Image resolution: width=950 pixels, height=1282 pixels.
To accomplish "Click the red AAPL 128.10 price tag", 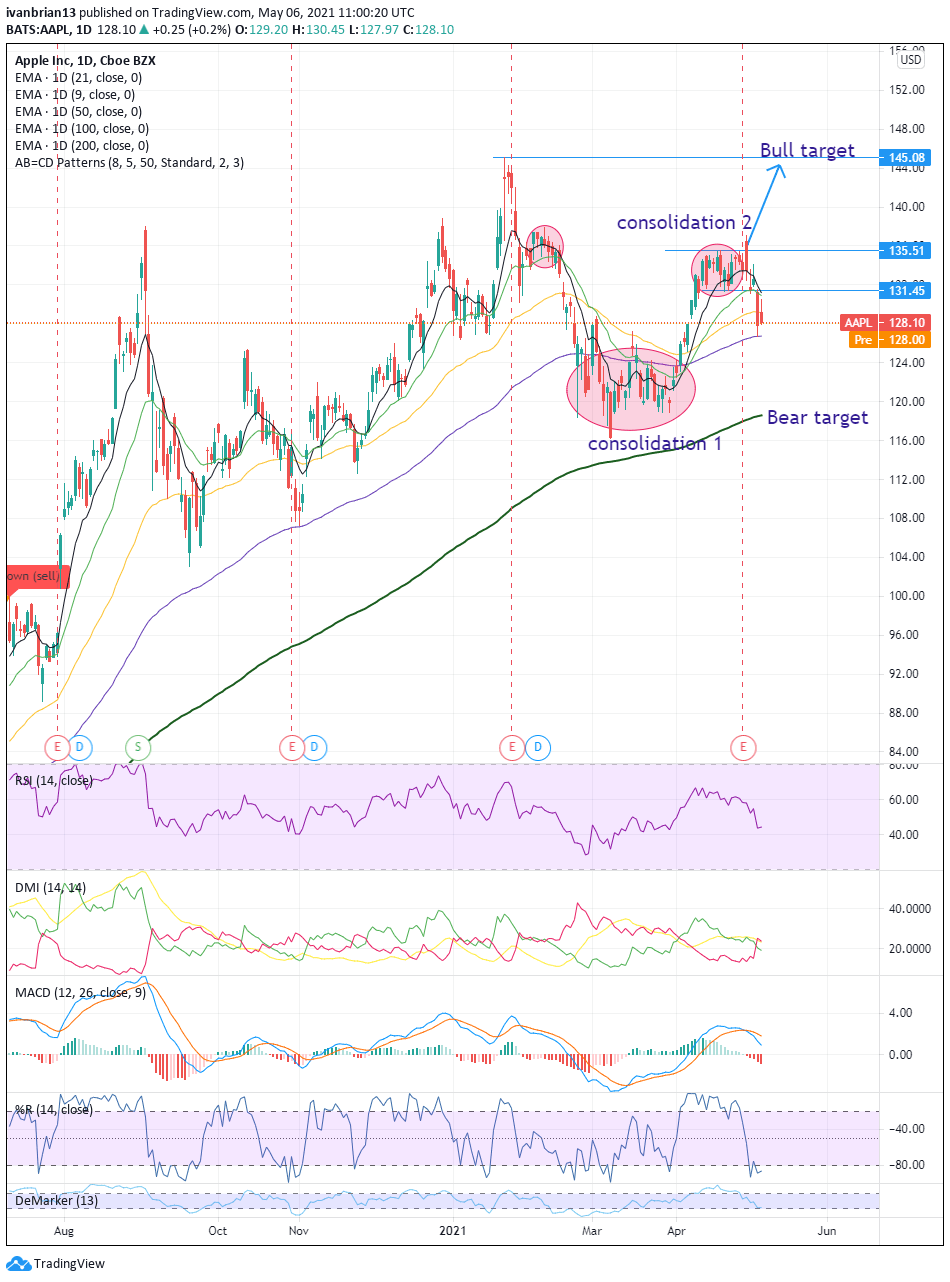I will [886, 323].
